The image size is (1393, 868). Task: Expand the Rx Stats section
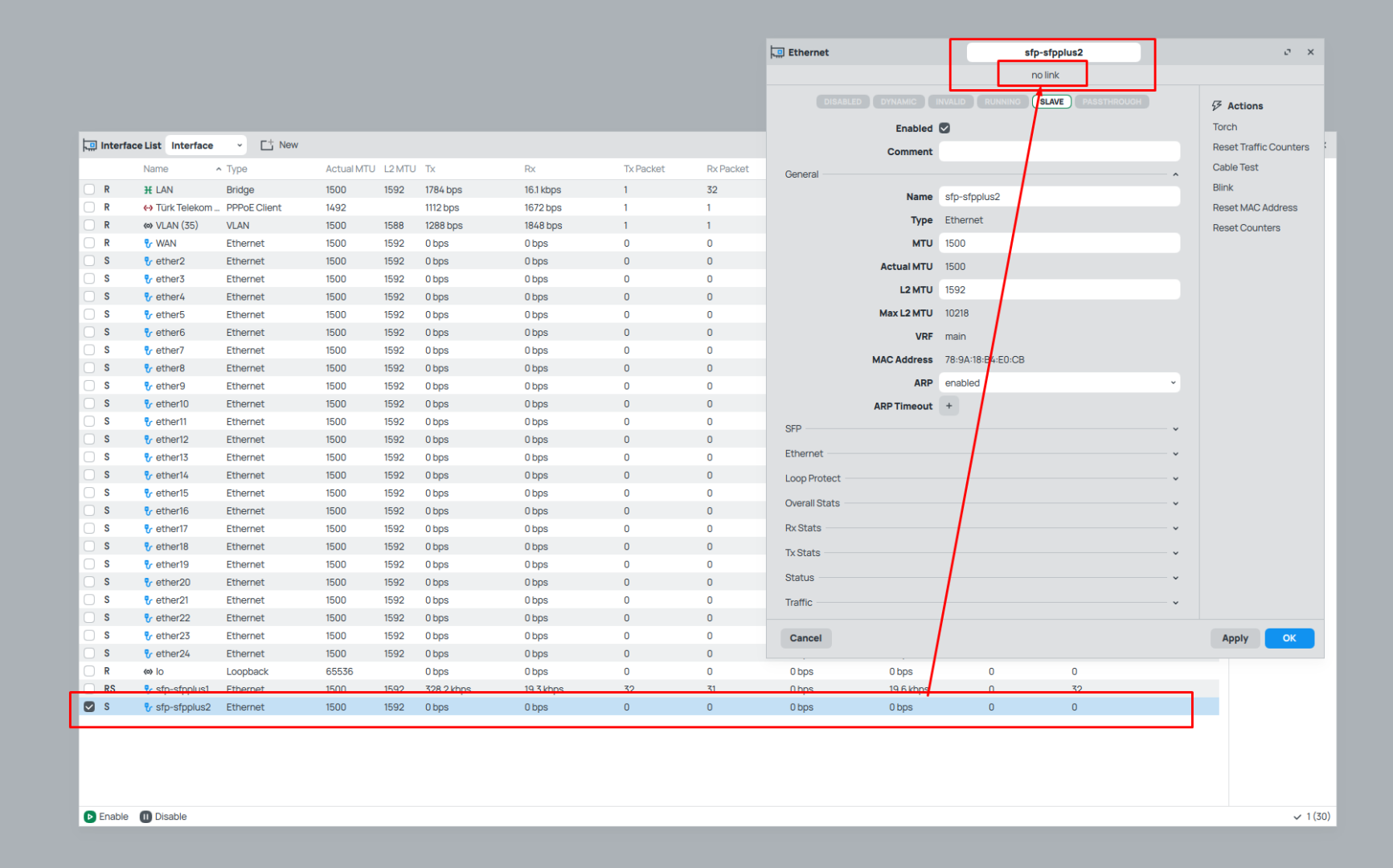click(x=1175, y=529)
